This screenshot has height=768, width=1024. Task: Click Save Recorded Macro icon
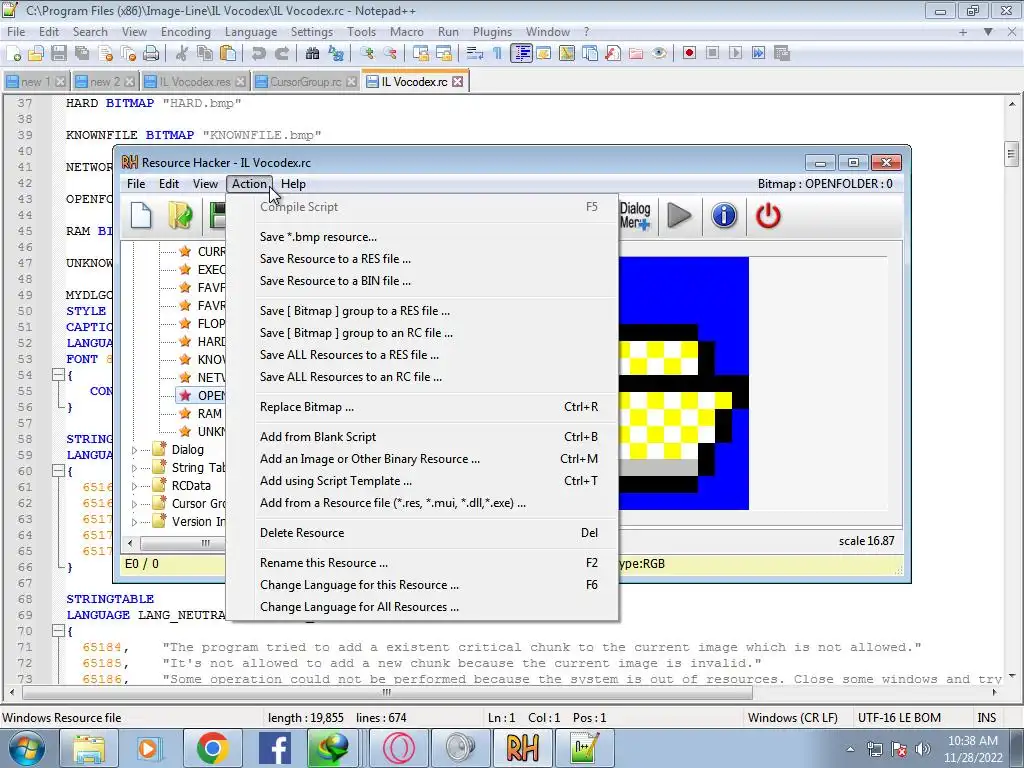(x=782, y=54)
